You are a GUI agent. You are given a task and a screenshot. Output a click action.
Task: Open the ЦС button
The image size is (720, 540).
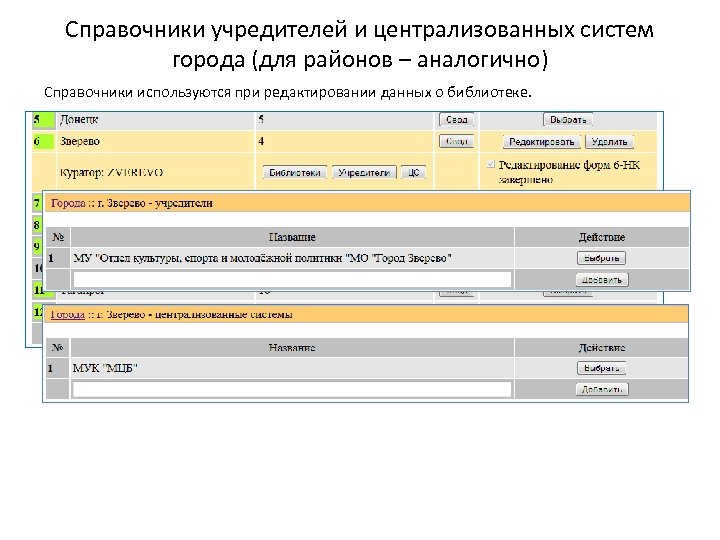(413, 173)
